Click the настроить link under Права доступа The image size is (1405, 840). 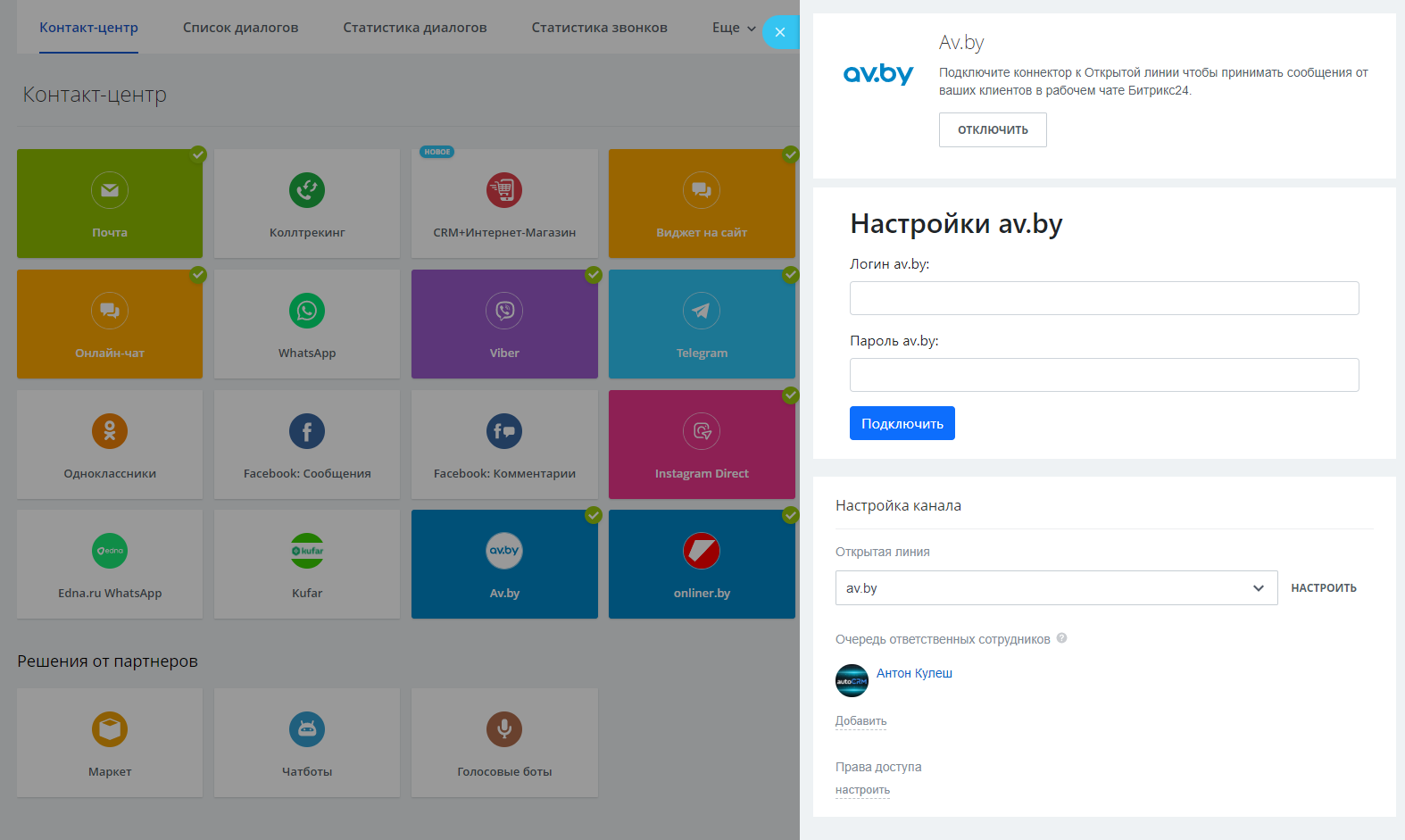[862, 790]
